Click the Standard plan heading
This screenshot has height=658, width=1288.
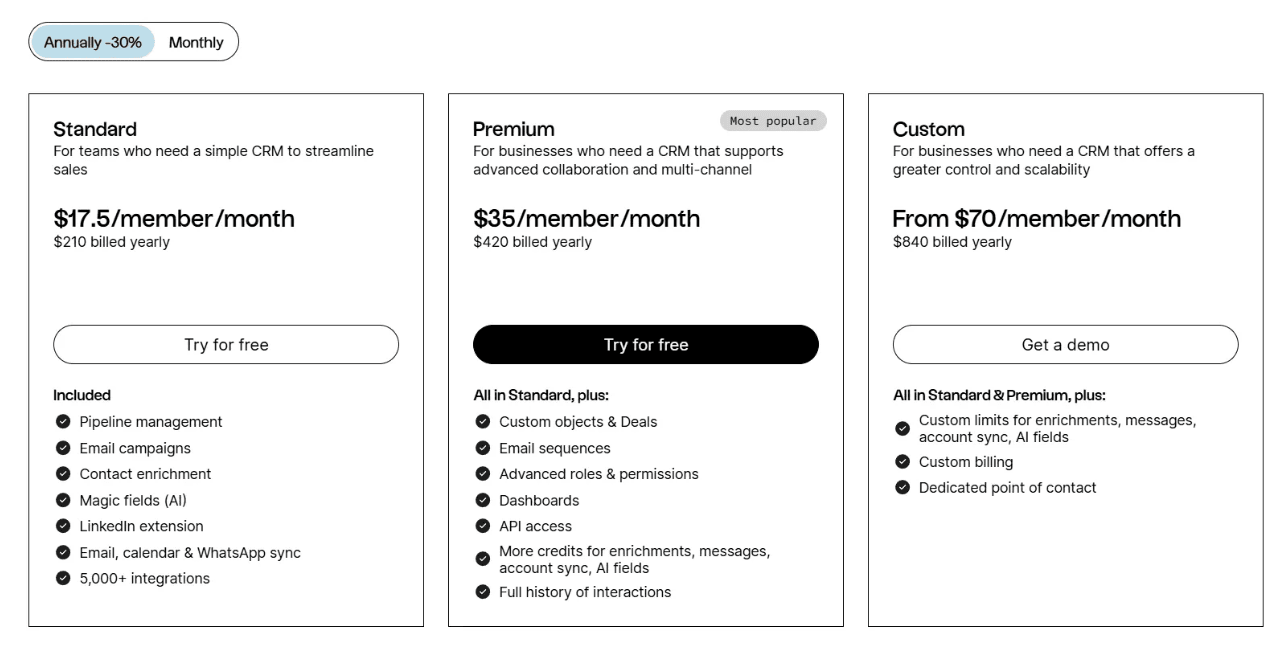pos(95,130)
